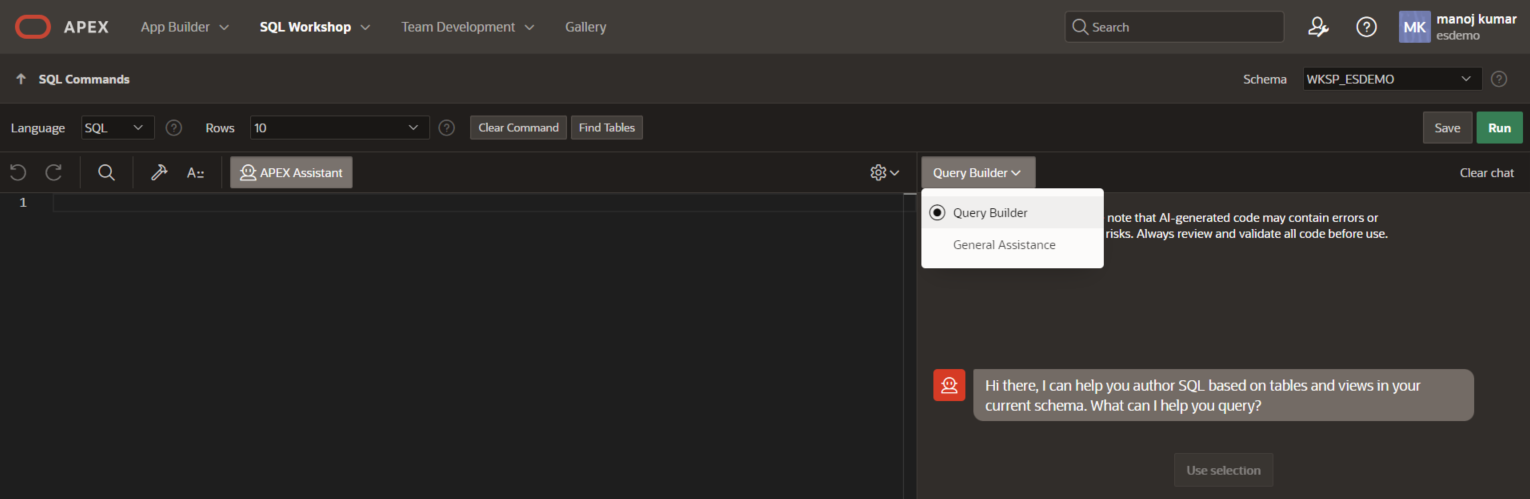
Task: Click the Clear chat link
Action: [1486, 173]
